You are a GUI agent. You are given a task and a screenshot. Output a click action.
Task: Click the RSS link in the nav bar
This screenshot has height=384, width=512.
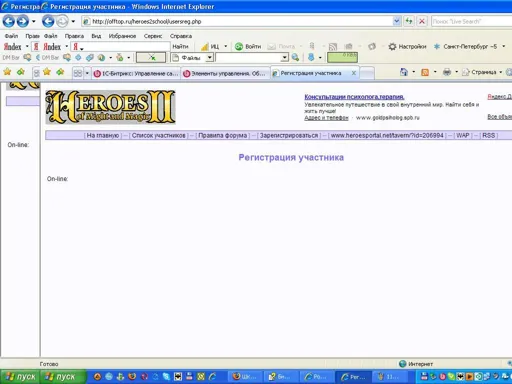[x=489, y=135]
